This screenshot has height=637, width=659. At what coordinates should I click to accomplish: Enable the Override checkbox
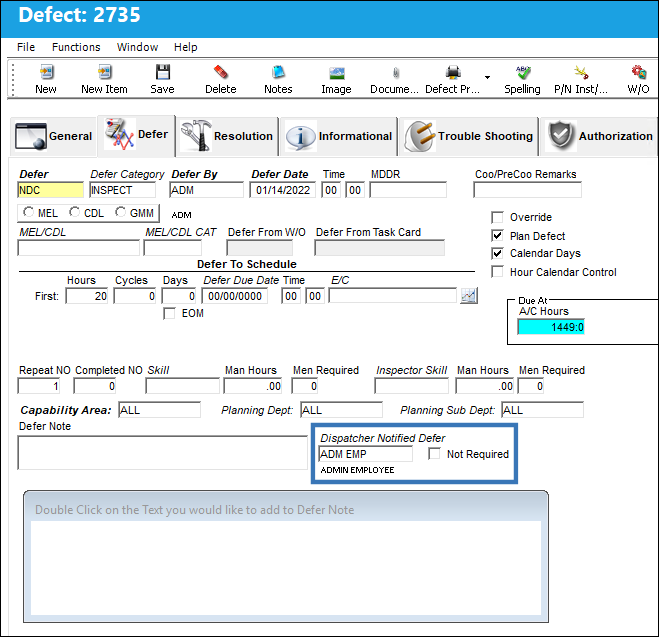coord(497,217)
